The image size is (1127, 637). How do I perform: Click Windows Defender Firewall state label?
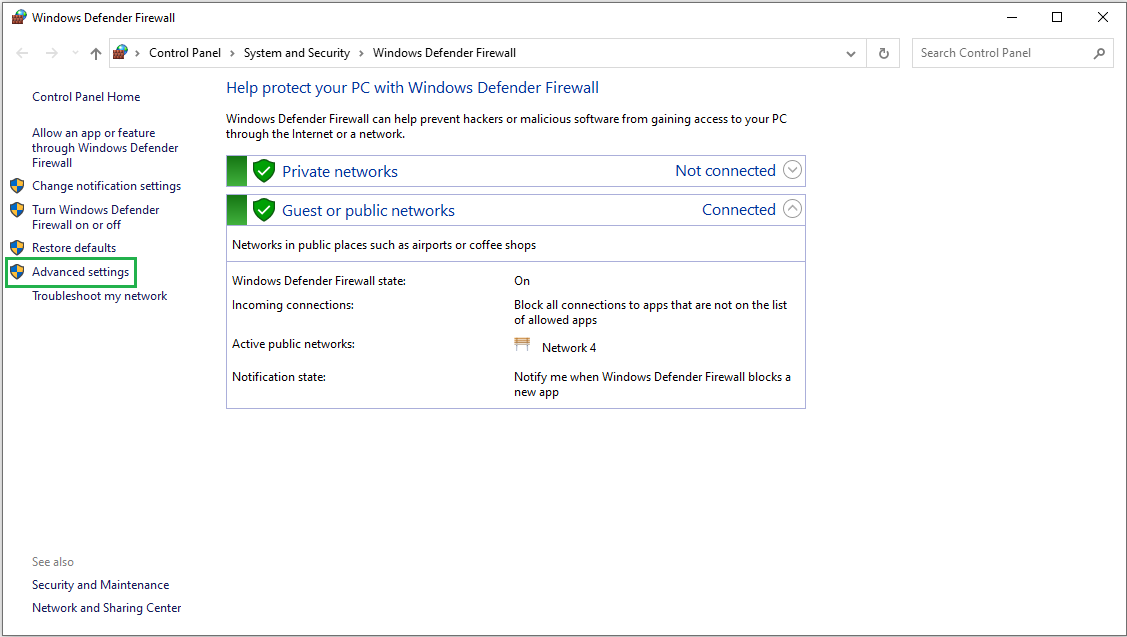point(319,281)
